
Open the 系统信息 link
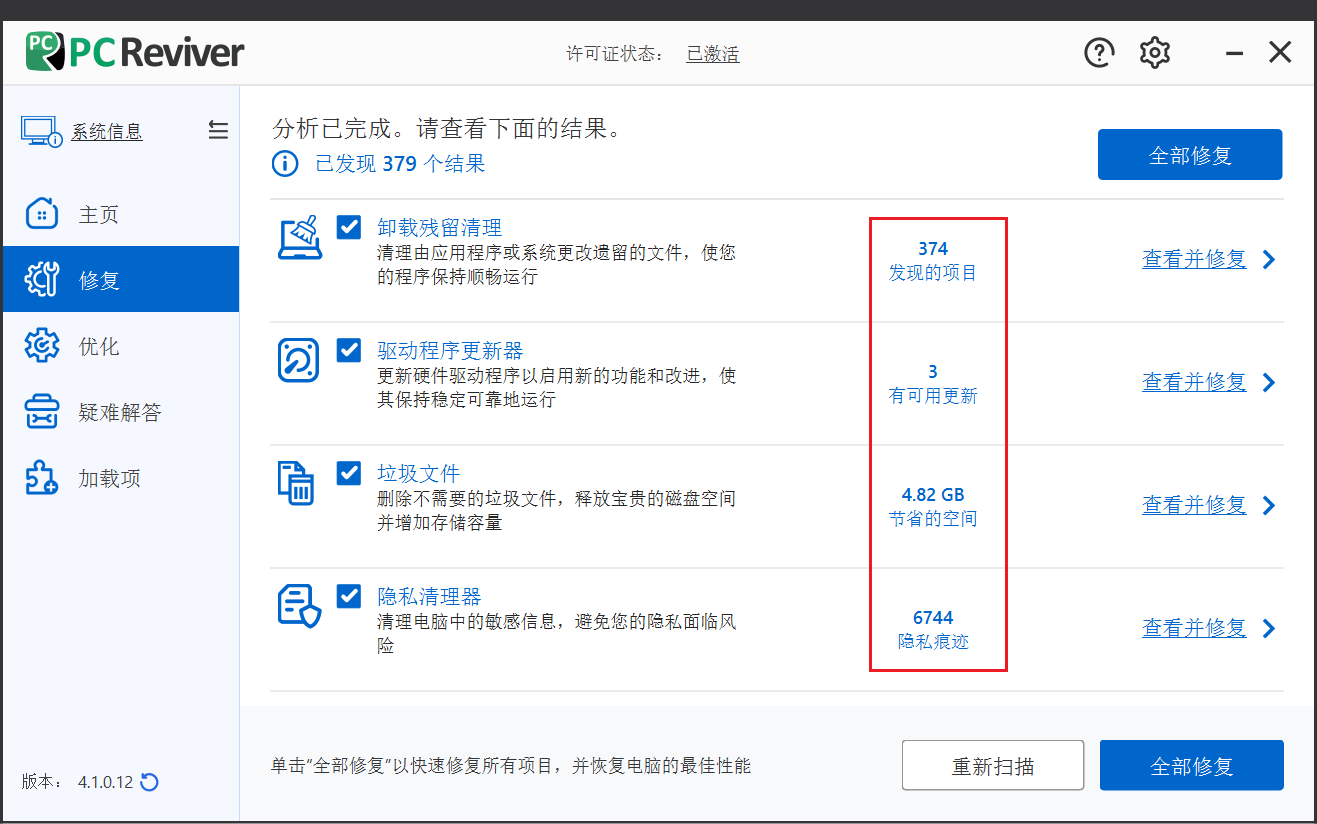107,131
